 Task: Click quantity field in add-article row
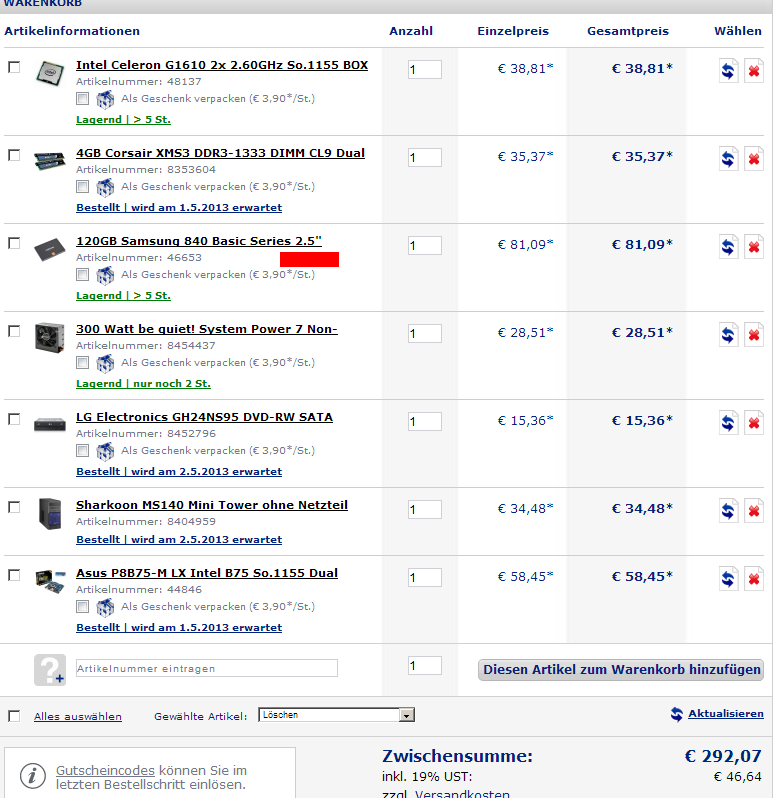(424, 666)
